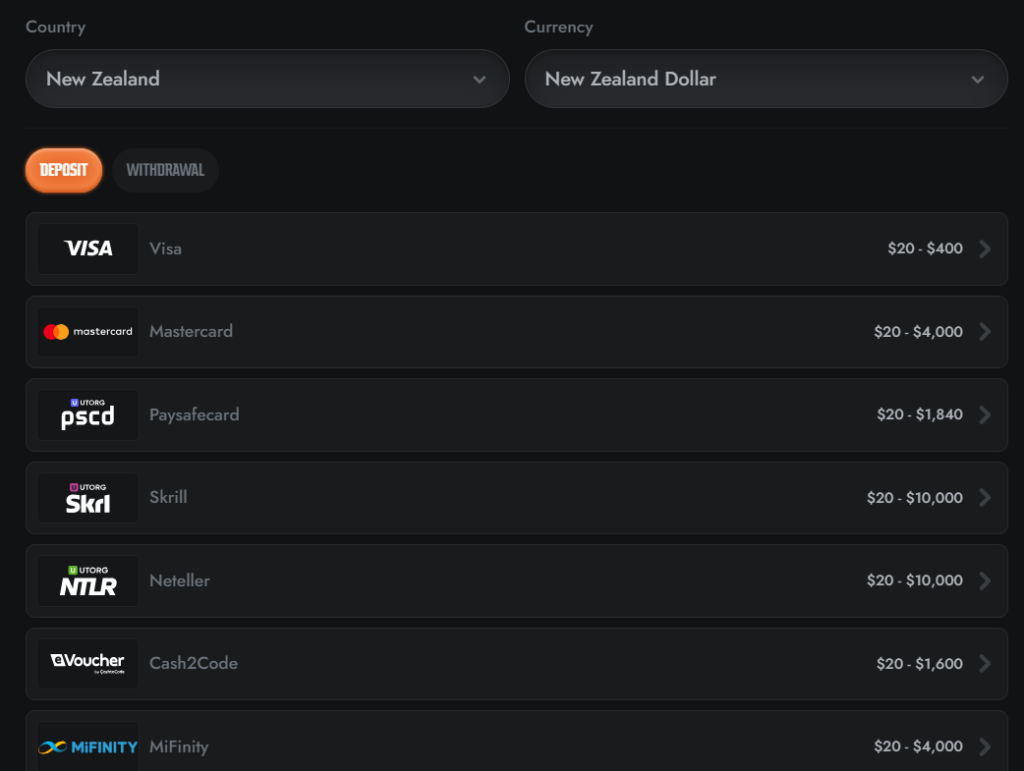Choose the Paysafecard method label
The image size is (1024, 771).
point(194,415)
